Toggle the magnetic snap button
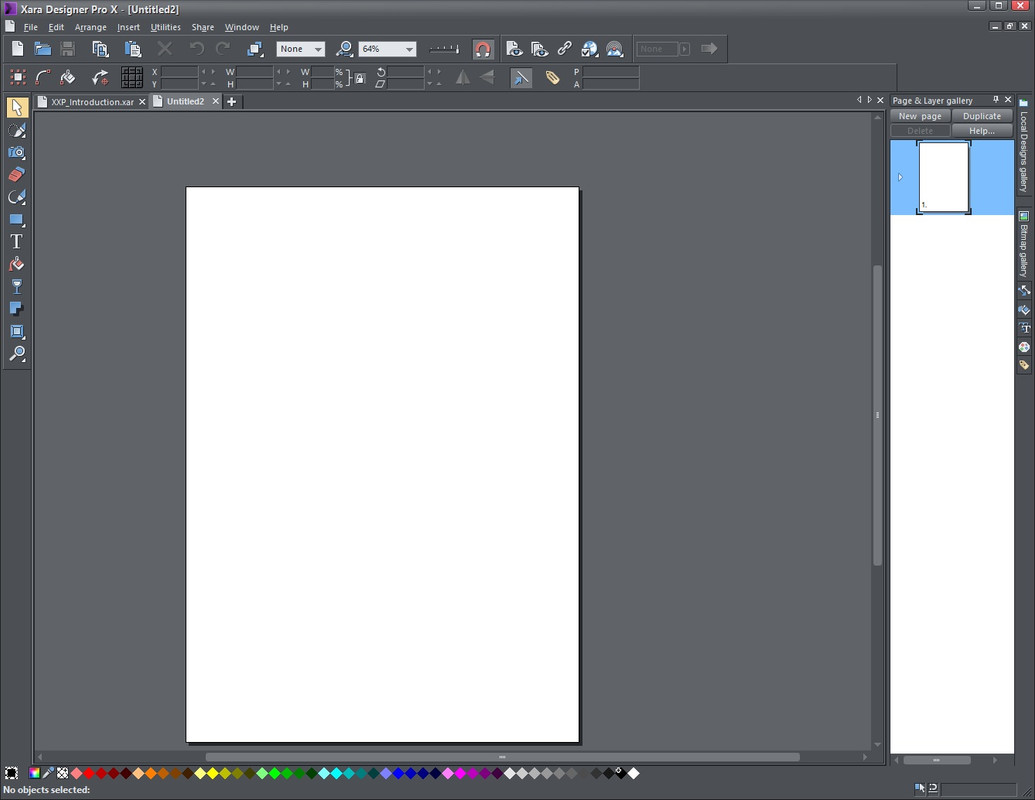This screenshot has width=1035, height=800. tap(483, 49)
